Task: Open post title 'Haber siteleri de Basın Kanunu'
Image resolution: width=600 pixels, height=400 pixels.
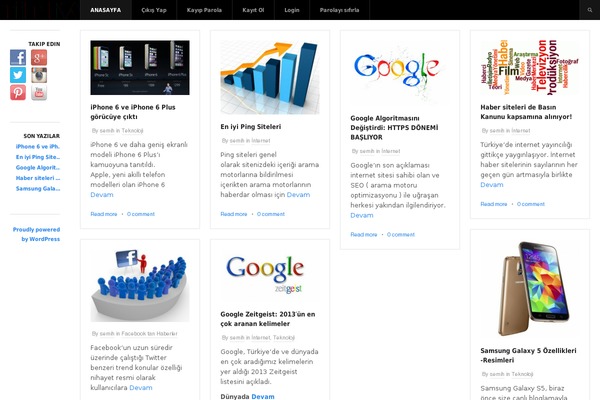Action: (526, 112)
